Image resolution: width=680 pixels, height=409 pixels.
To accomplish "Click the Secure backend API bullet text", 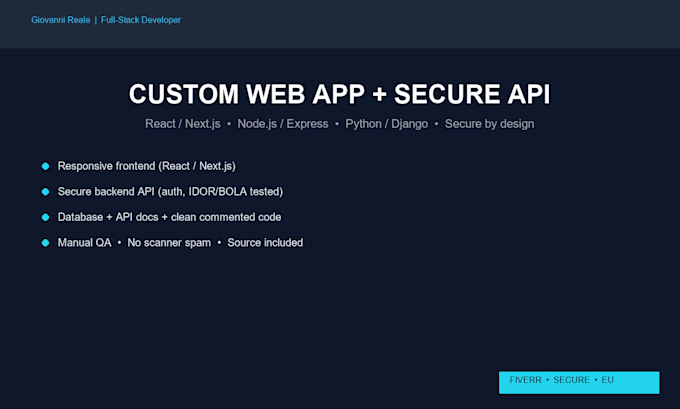I will click(x=170, y=192).
